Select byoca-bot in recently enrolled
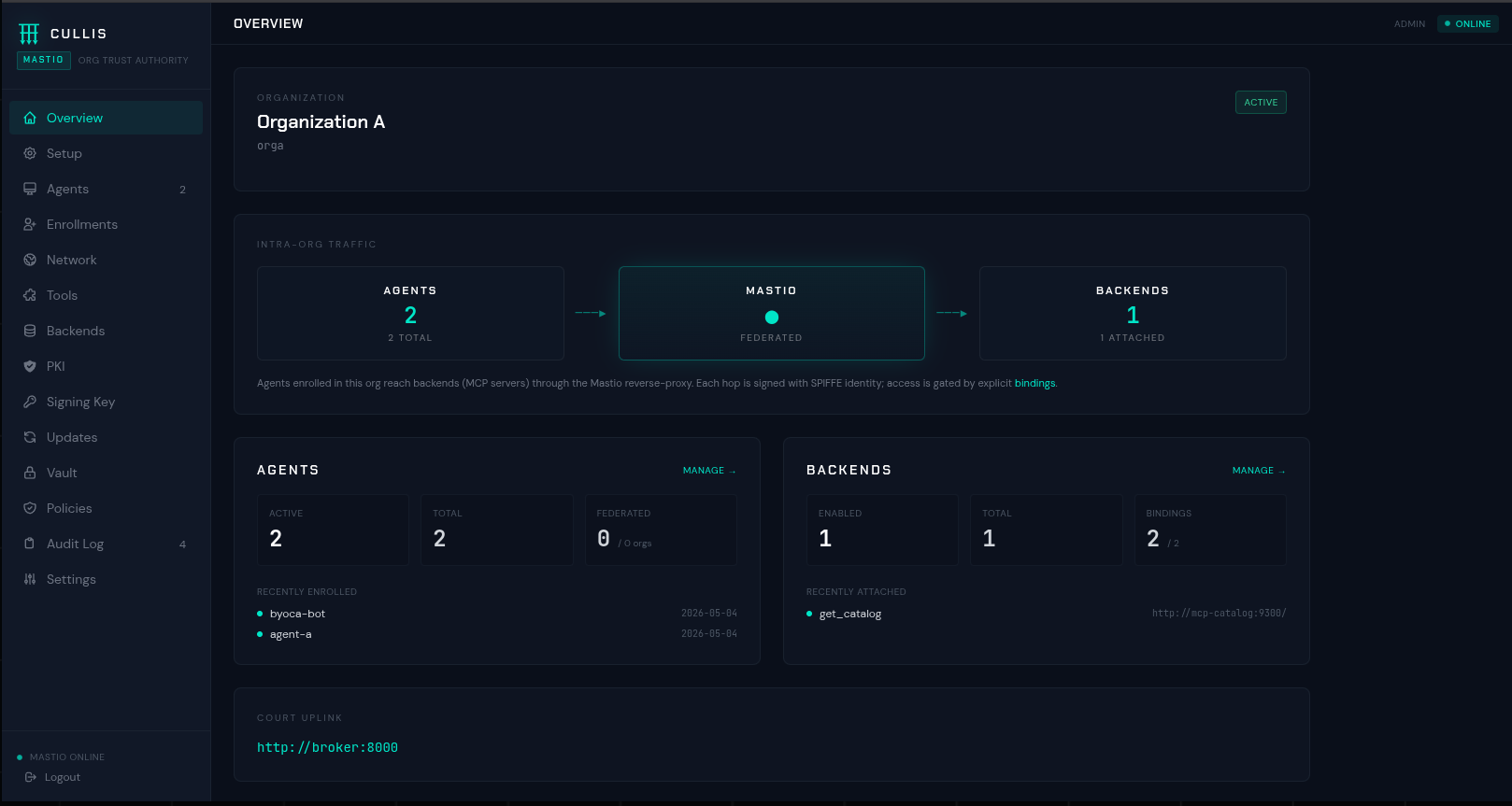 (x=297, y=614)
